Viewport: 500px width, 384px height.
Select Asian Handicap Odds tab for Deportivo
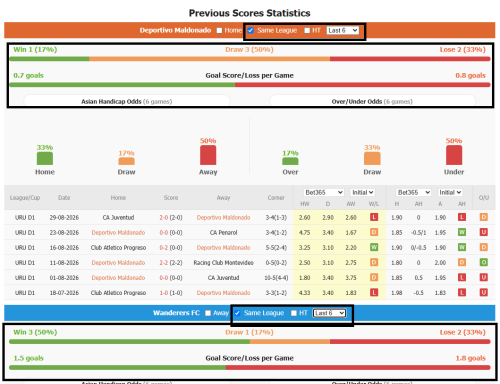pyautogui.click(x=127, y=101)
